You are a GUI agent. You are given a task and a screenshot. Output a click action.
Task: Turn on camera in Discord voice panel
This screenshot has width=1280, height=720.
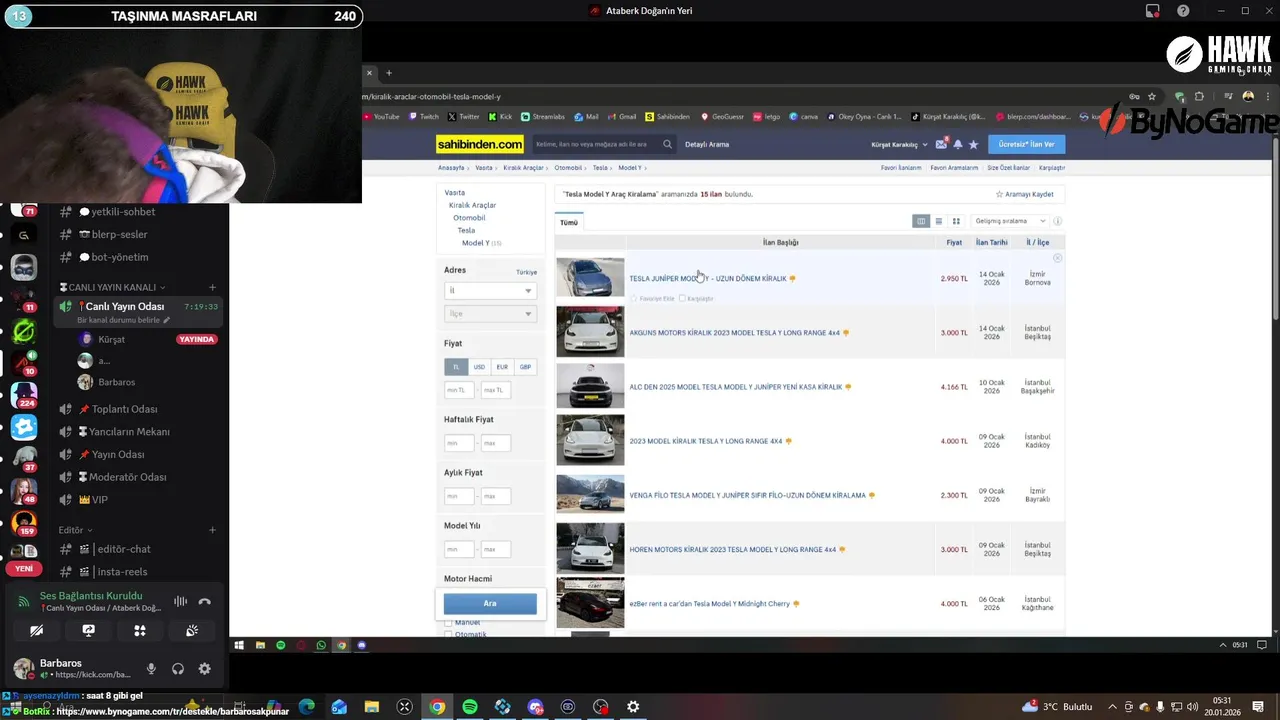[37, 631]
